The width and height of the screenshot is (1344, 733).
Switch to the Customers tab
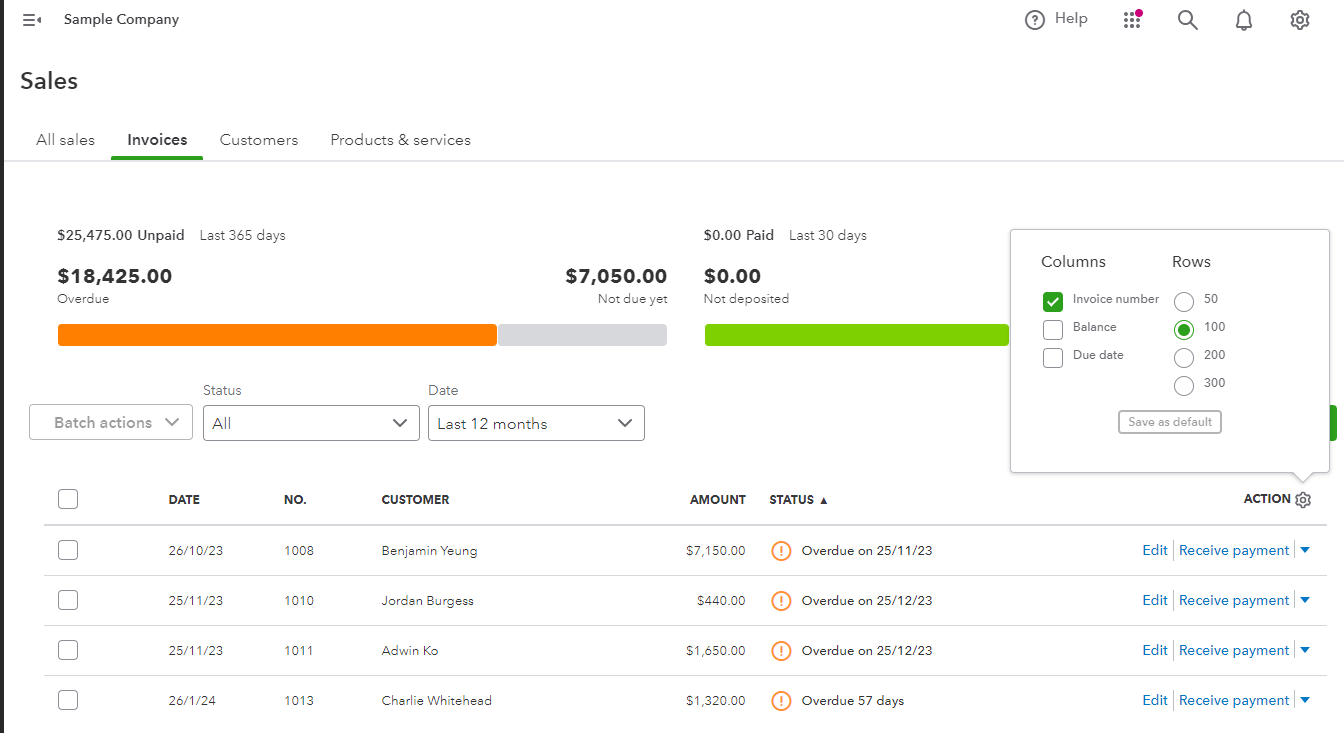258,139
